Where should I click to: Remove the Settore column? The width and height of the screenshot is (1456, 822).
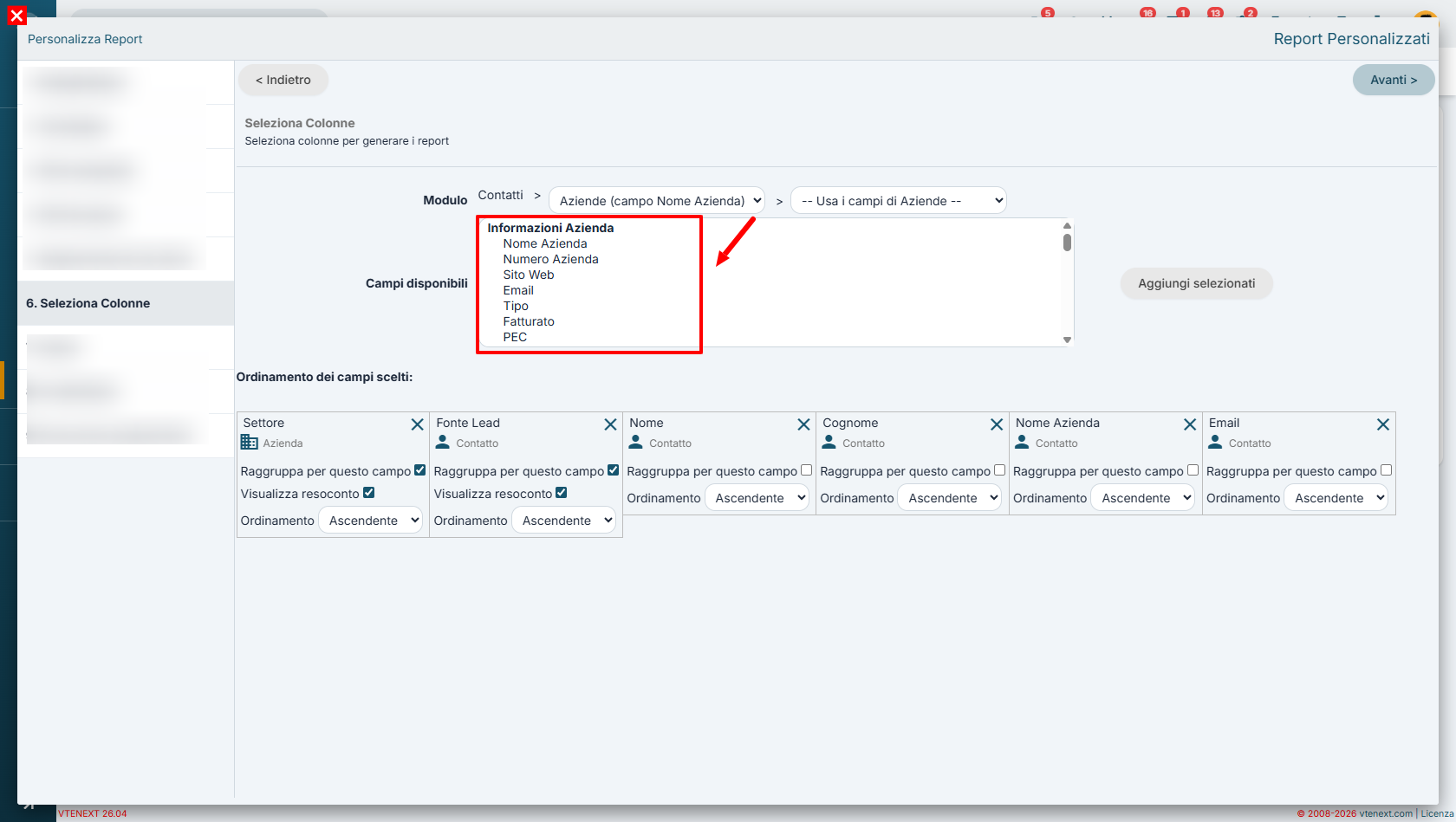[418, 424]
